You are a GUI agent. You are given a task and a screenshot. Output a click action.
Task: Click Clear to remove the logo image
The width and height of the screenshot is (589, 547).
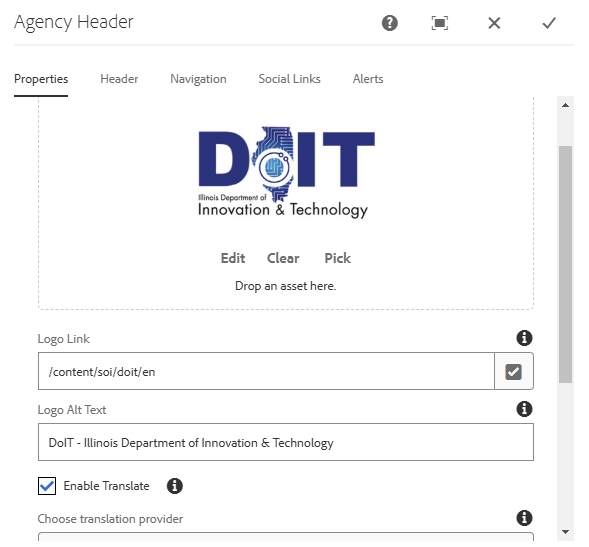pos(283,258)
